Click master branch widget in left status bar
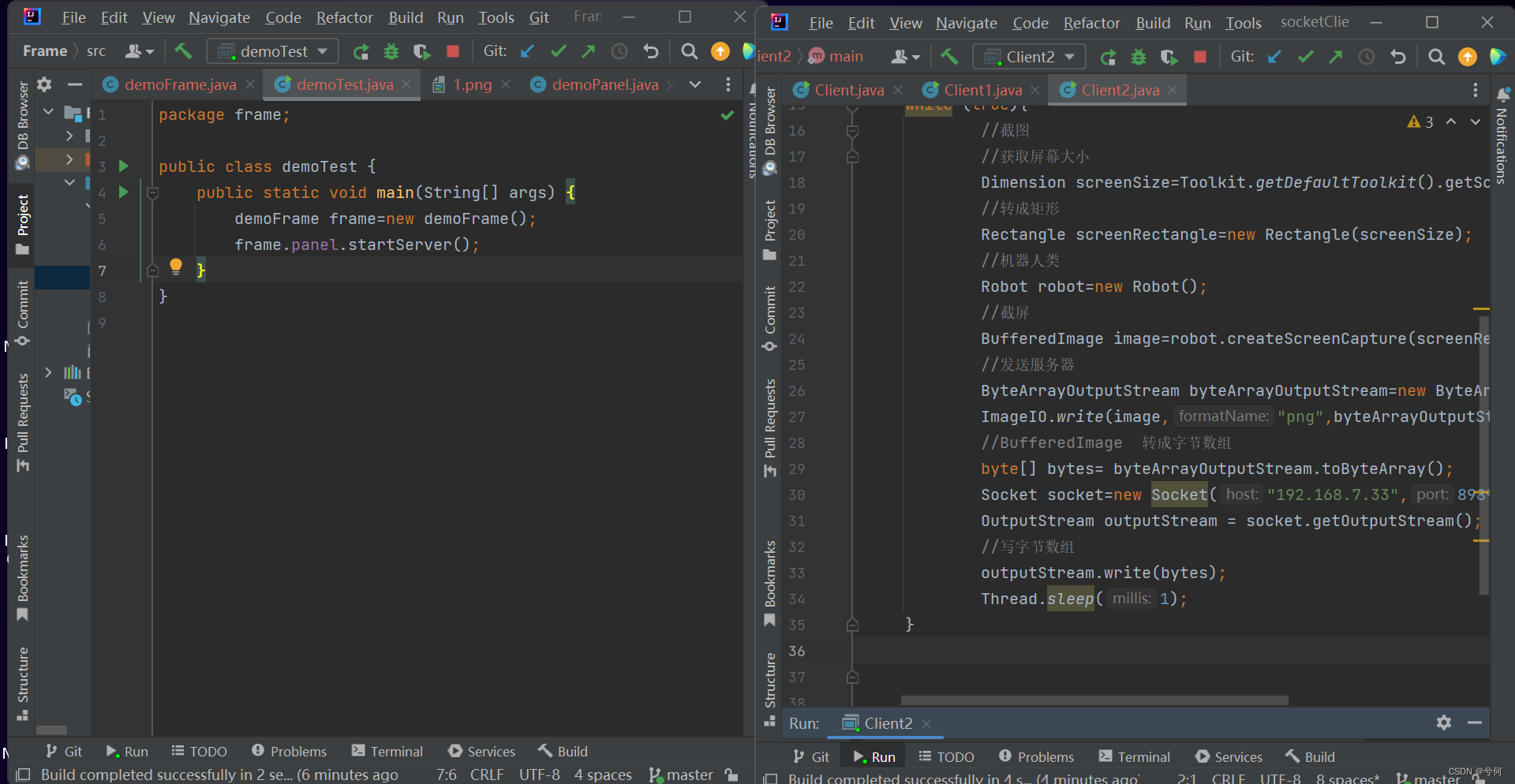Image resolution: width=1515 pixels, height=784 pixels. click(681, 775)
